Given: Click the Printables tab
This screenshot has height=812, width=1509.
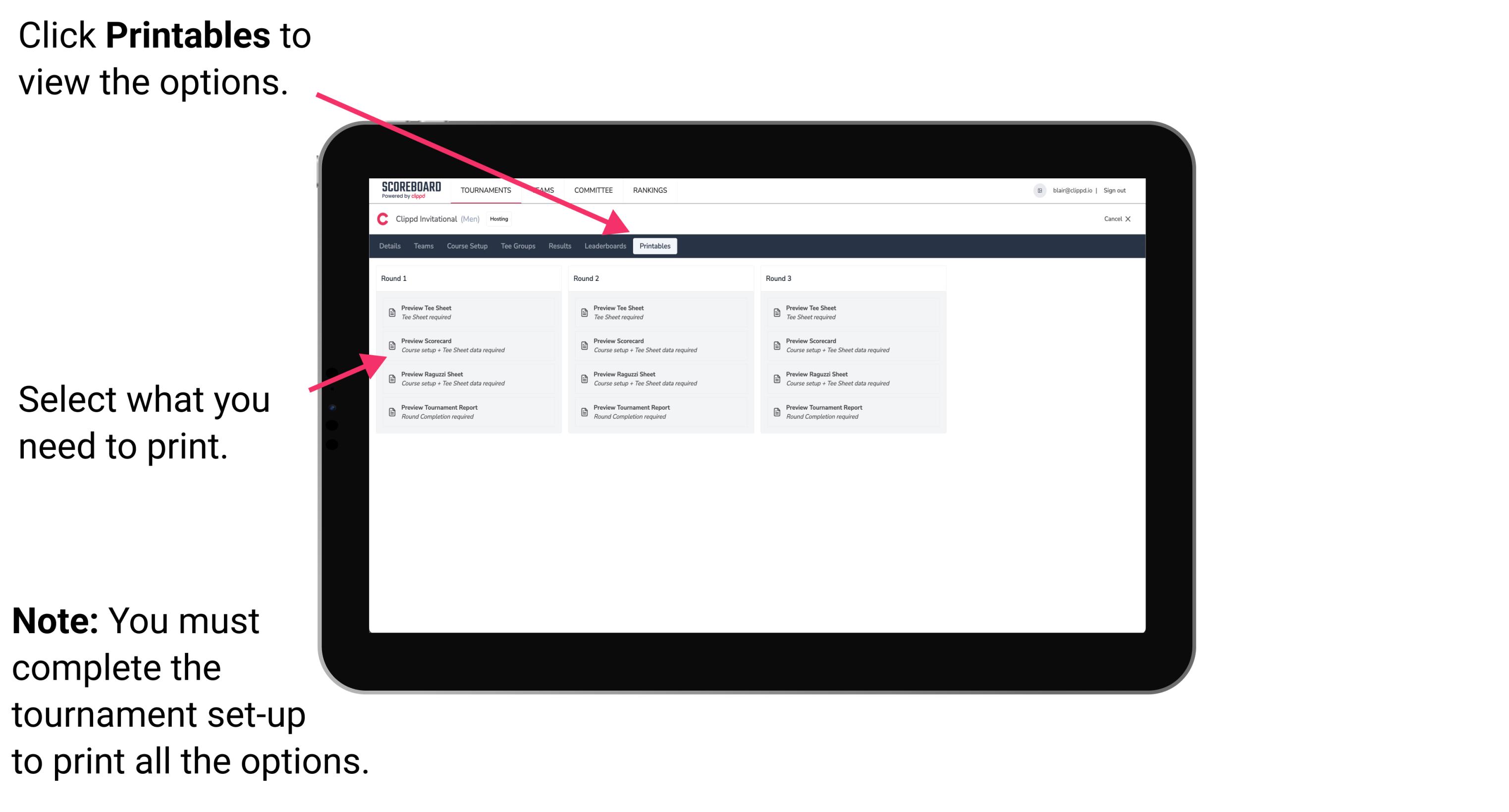Looking at the screenshot, I should [654, 246].
